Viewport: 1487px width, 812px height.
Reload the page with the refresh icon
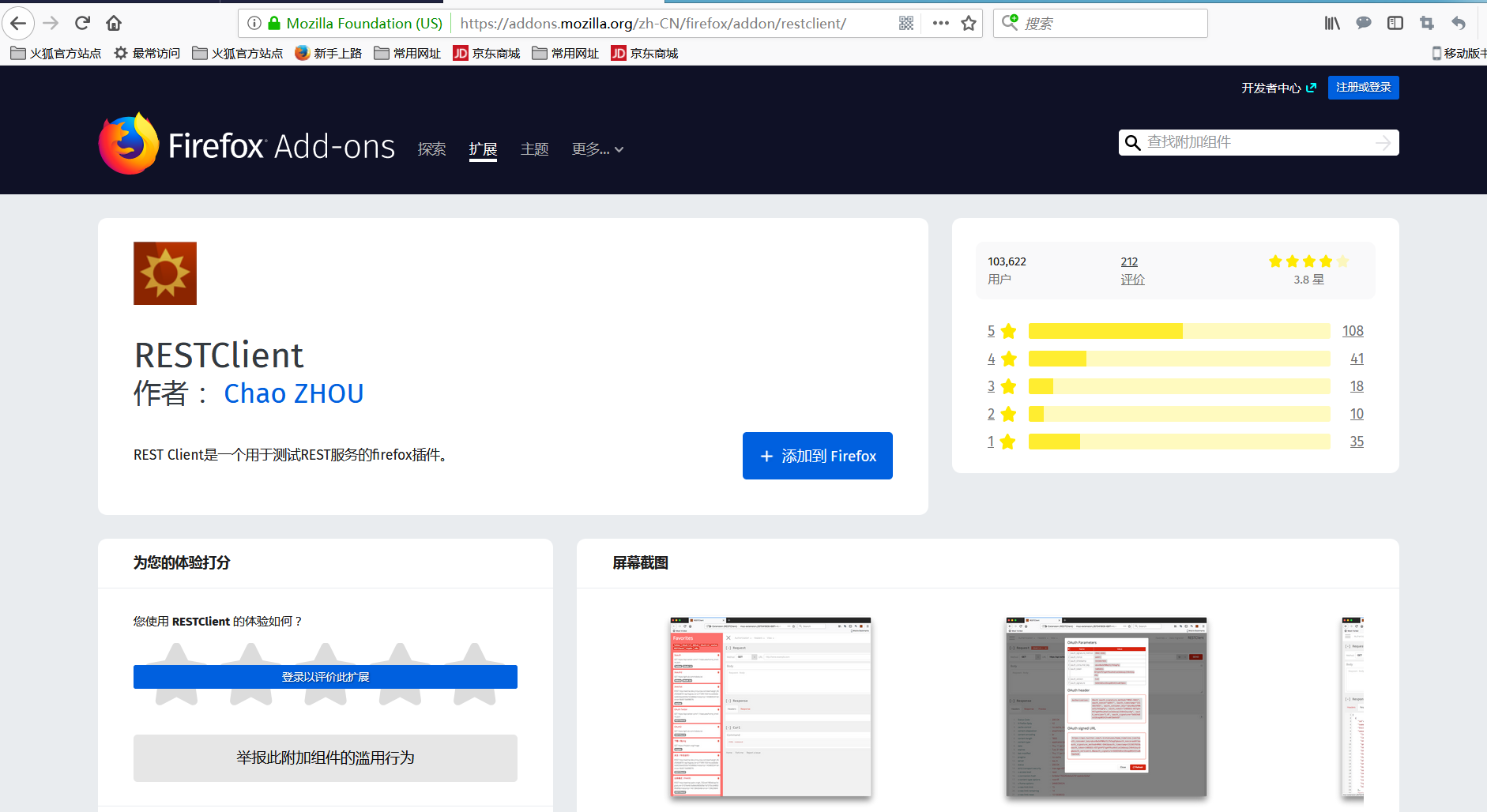tap(82, 23)
